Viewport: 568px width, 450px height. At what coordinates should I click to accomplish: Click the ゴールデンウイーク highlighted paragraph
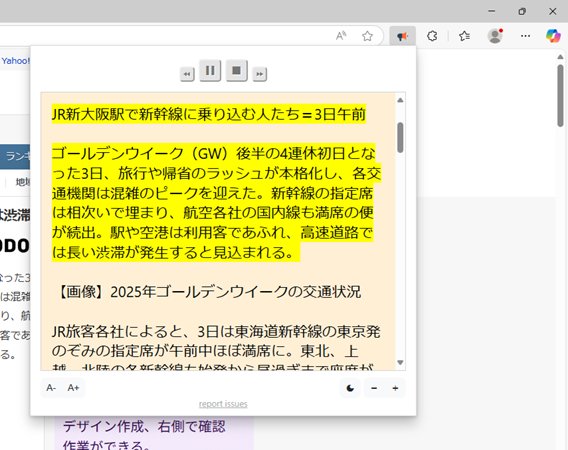(x=216, y=203)
